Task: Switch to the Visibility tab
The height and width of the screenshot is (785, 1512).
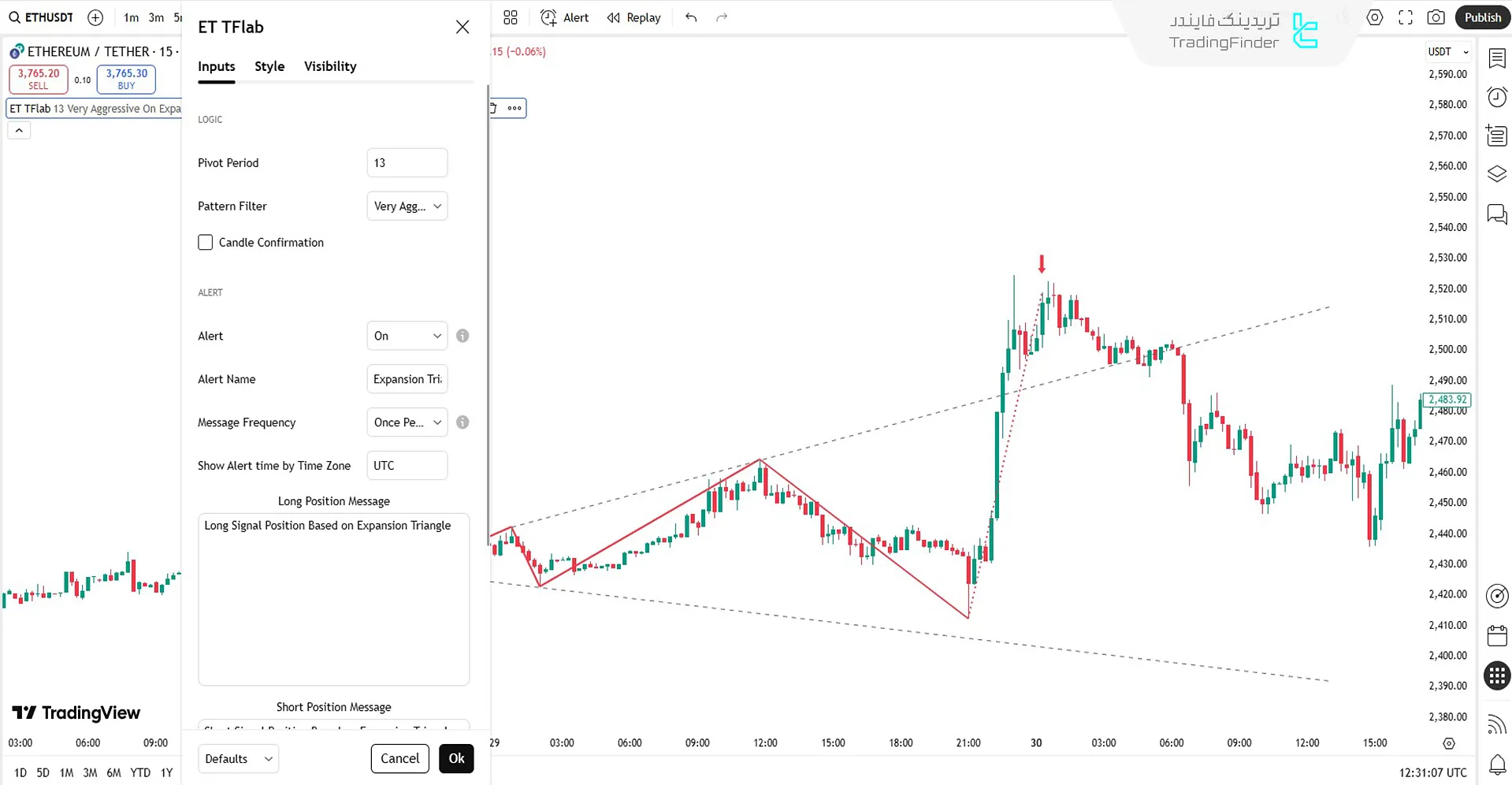Action: [330, 66]
